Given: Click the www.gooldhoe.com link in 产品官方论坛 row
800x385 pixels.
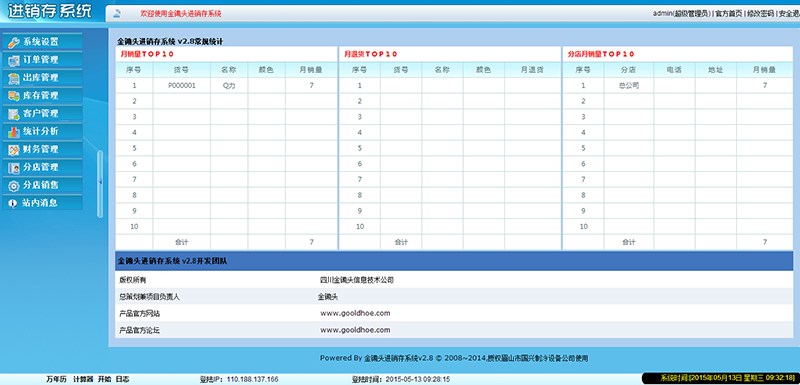Looking at the screenshot, I should pos(355,330).
